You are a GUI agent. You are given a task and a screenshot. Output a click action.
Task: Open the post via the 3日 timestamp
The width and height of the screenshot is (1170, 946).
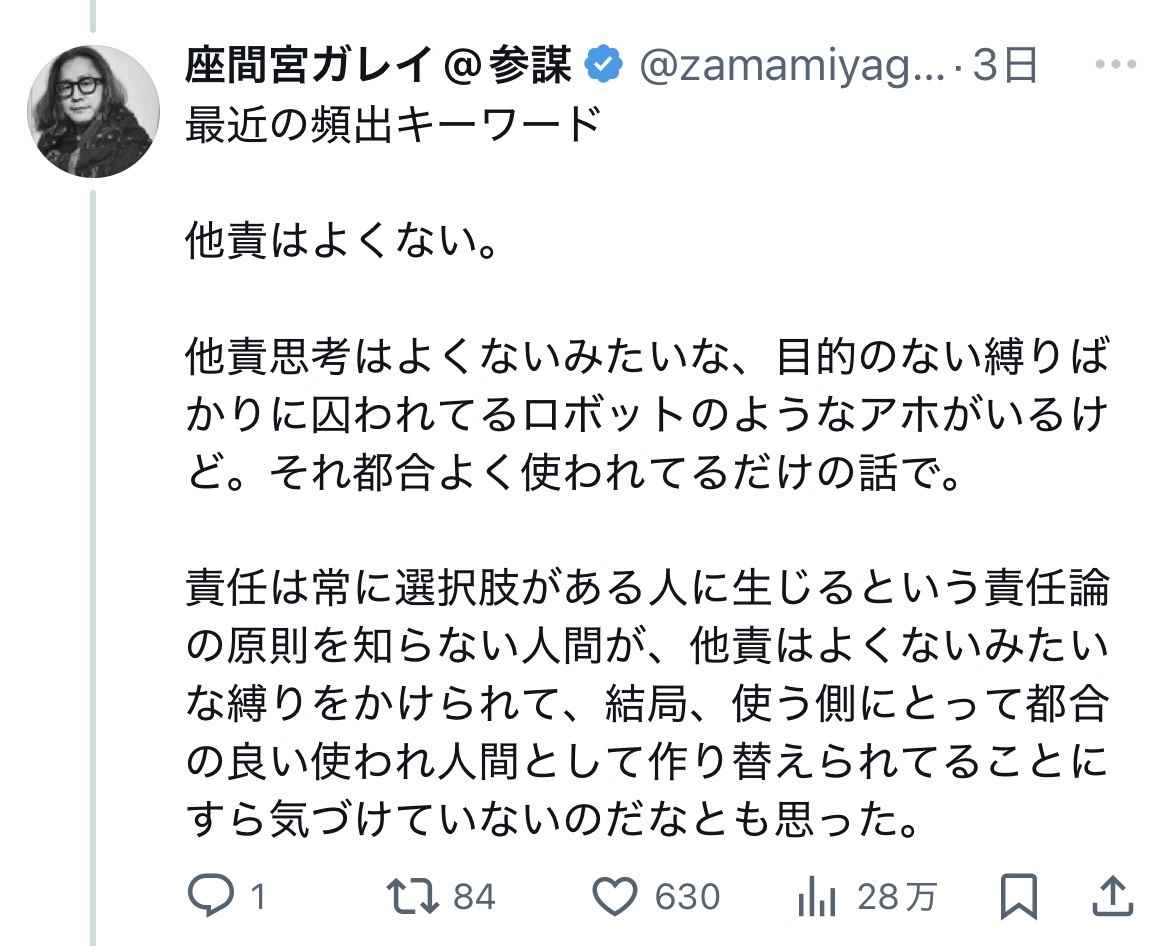(x=1005, y=67)
